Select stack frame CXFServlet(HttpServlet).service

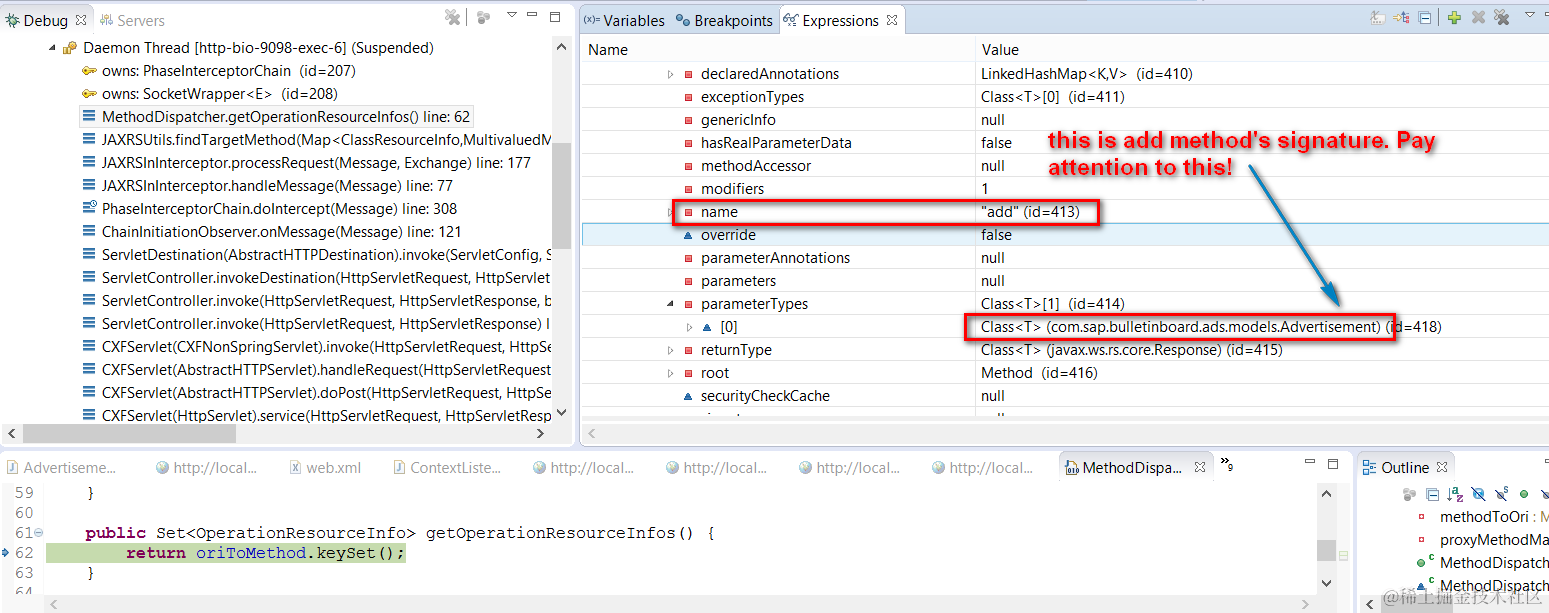click(317, 416)
